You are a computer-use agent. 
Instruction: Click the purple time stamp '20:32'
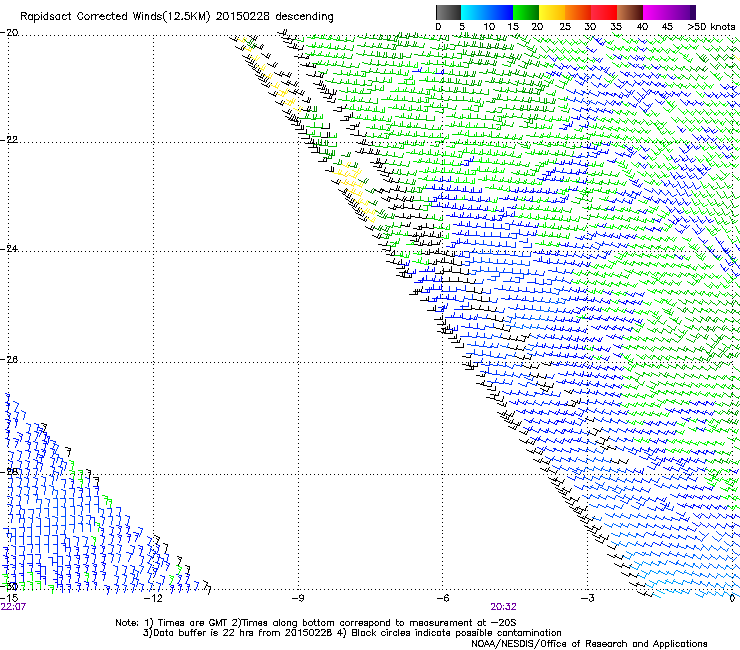pos(503,607)
